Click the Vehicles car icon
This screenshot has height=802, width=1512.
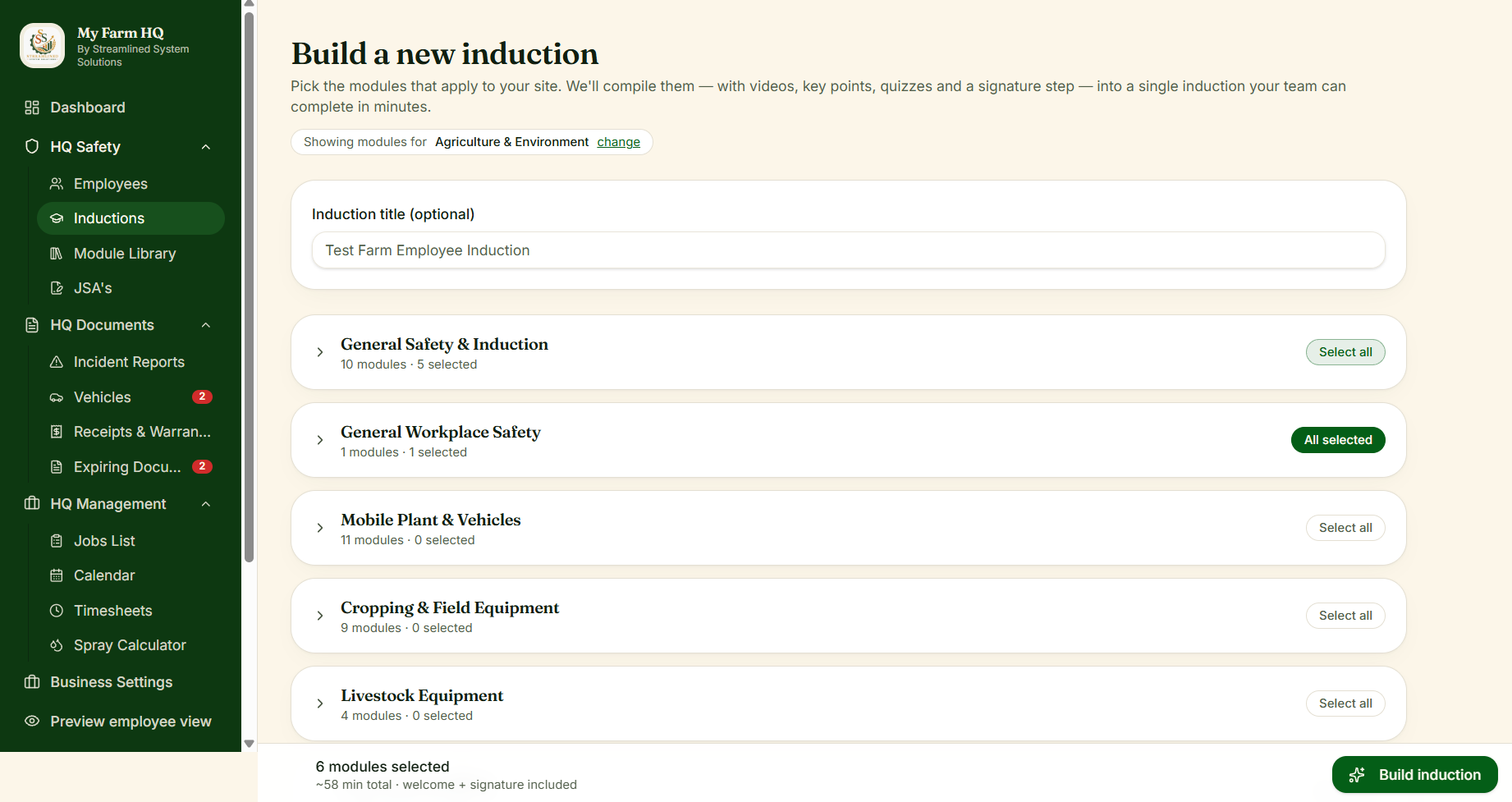(57, 397)
